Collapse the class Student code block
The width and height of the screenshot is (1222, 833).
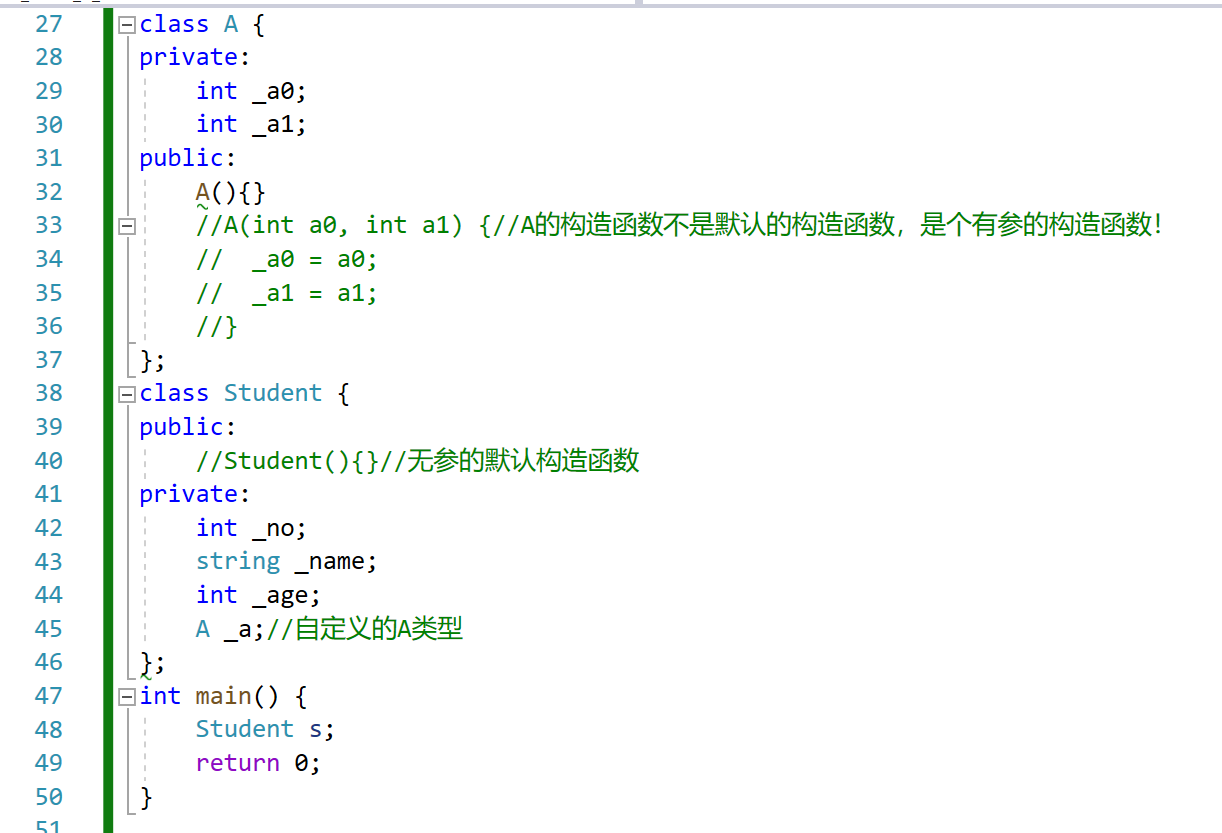[x=126, y=394]
